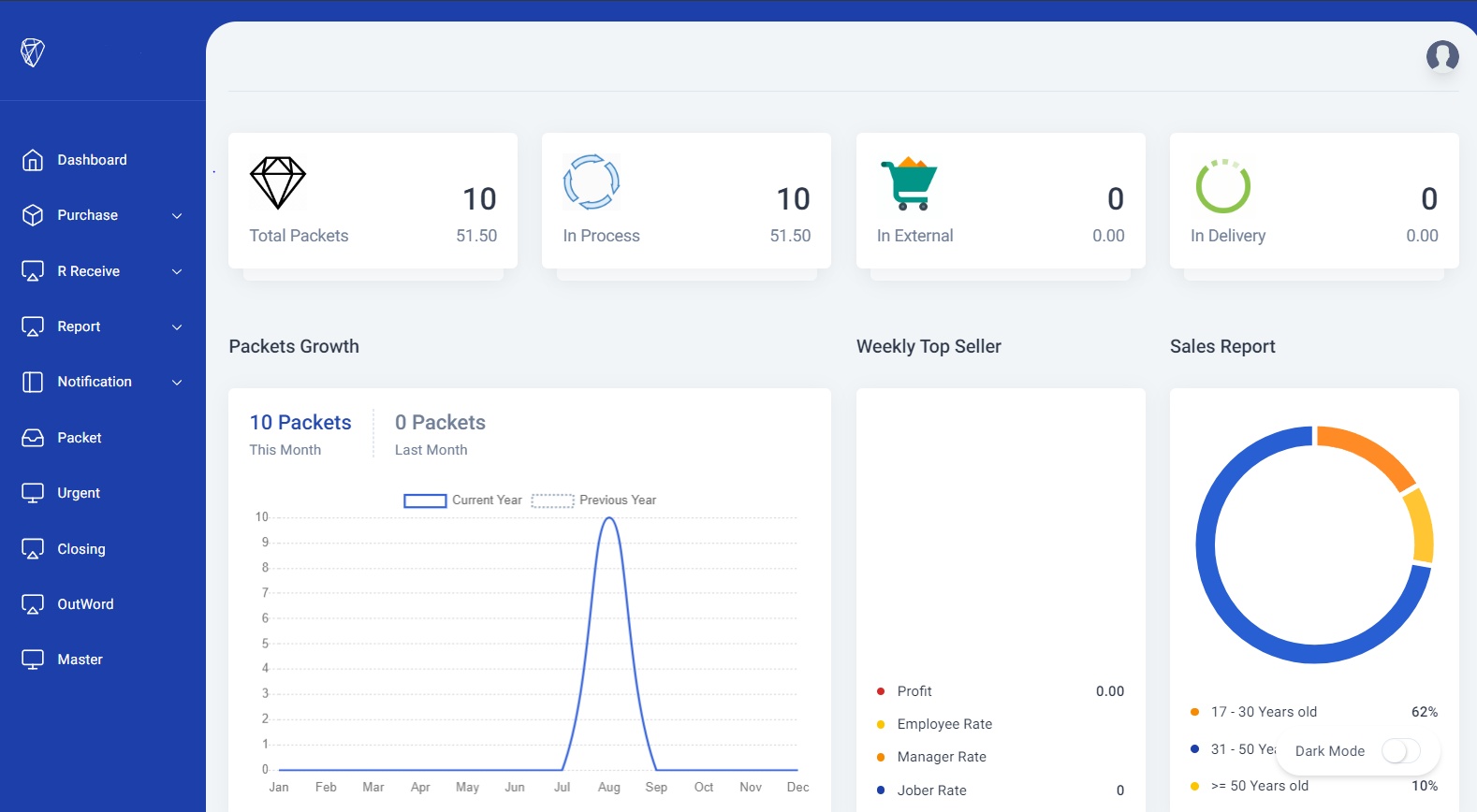
Task: Click the Total Packets diamond icon
Action: pos(278,182)
